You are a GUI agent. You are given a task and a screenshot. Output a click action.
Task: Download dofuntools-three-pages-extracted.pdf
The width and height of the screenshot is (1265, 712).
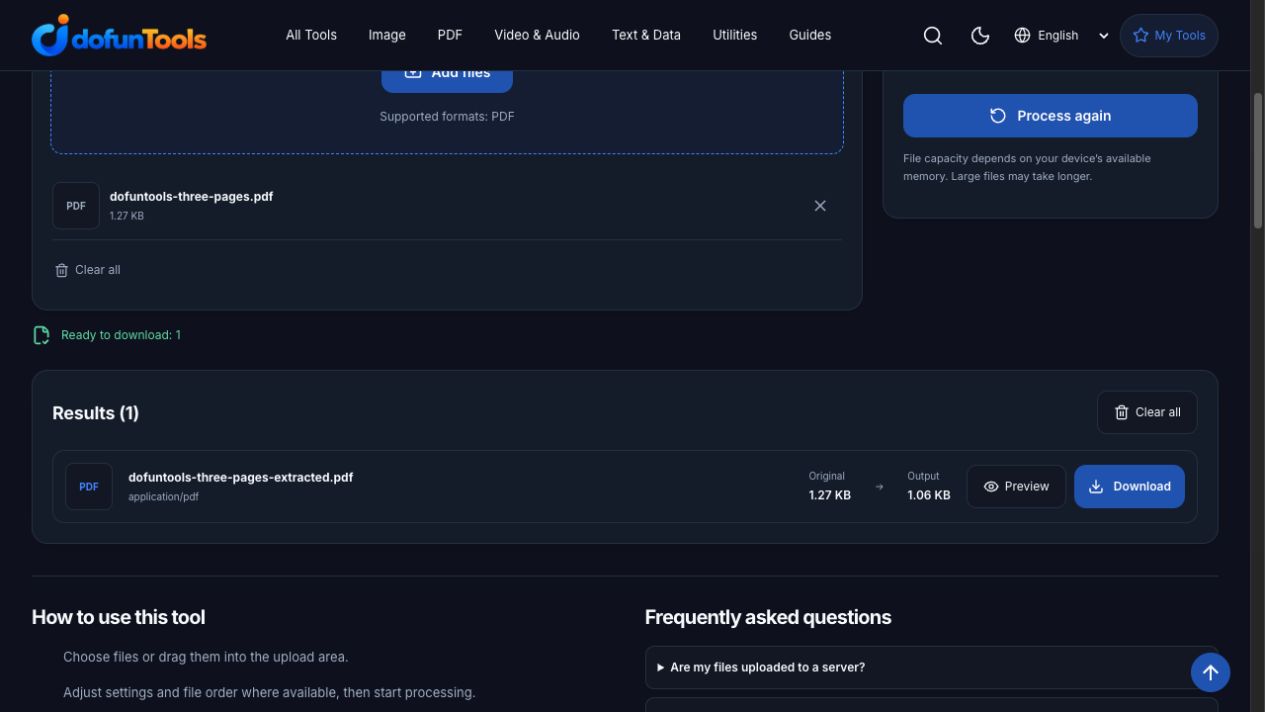pyautogui.click(x=1129, y=487)
